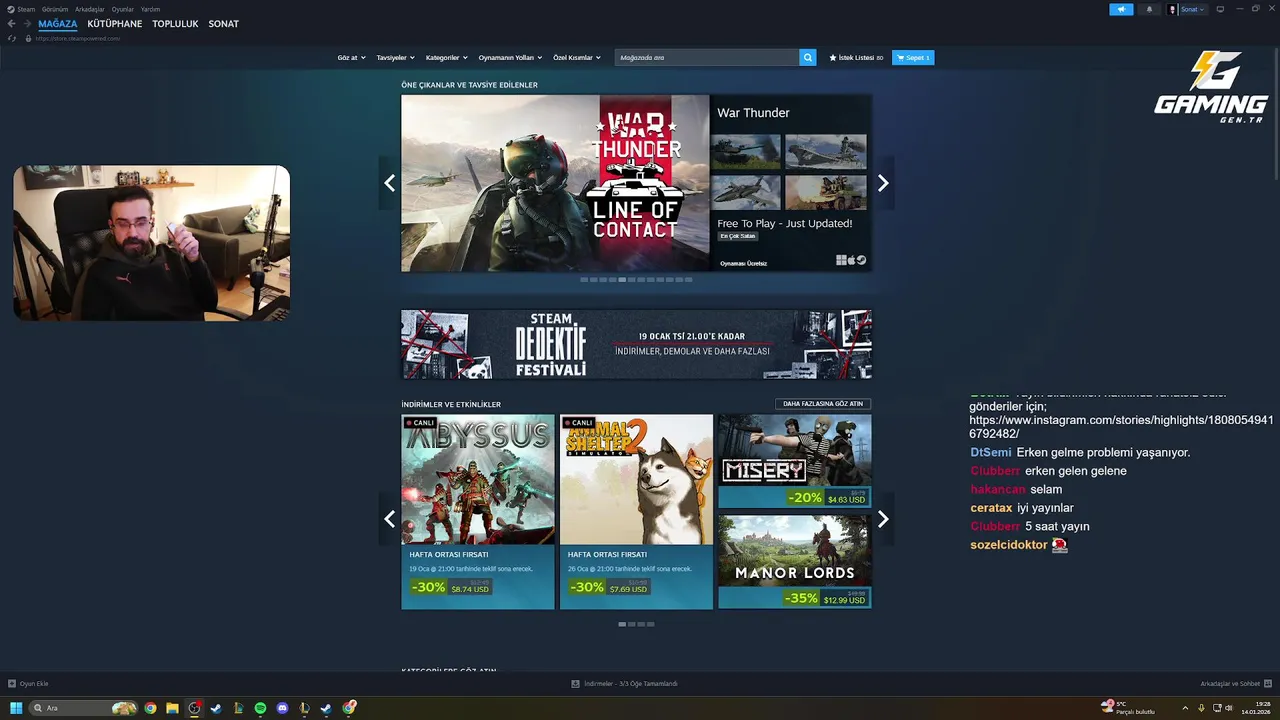Viewport: 1280px width, 720px height.
Task: Open Animal Shelter 2 deal card
Action: (x=636, y=512)
